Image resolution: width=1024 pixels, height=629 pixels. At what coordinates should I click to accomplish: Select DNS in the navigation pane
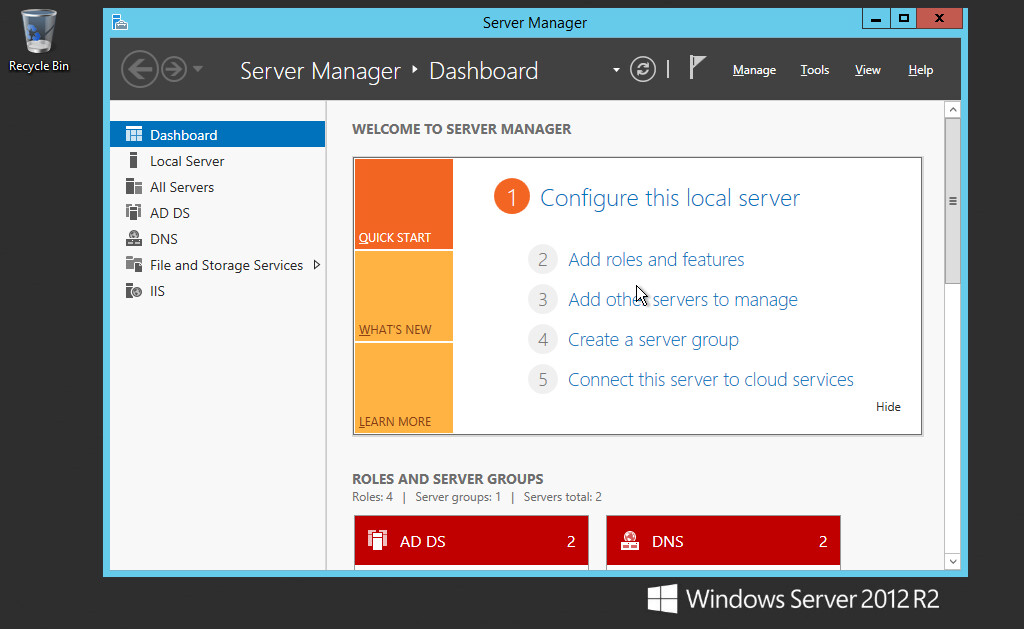tap(217, 239)
